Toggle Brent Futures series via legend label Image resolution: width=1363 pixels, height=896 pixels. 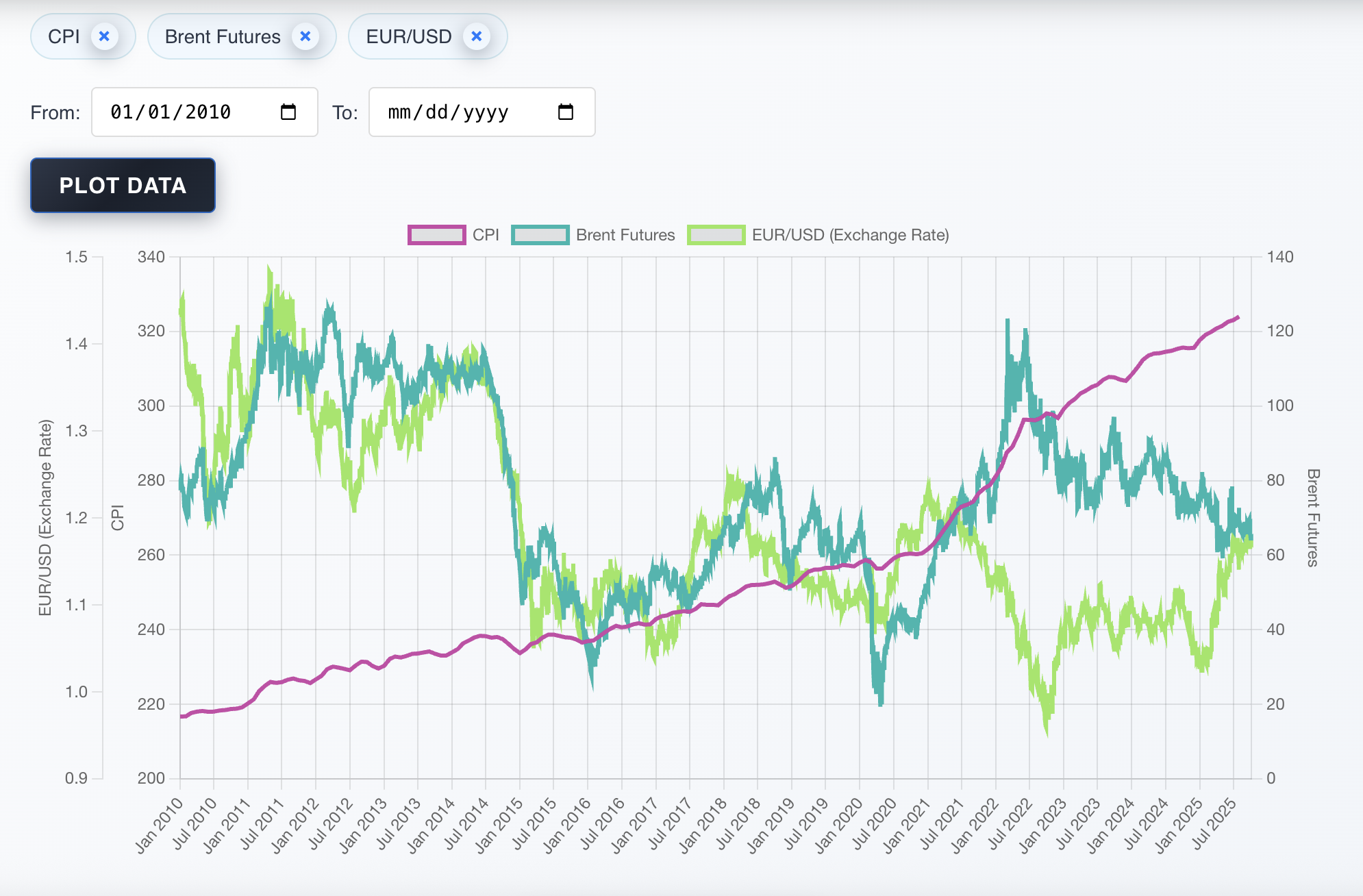625,235
